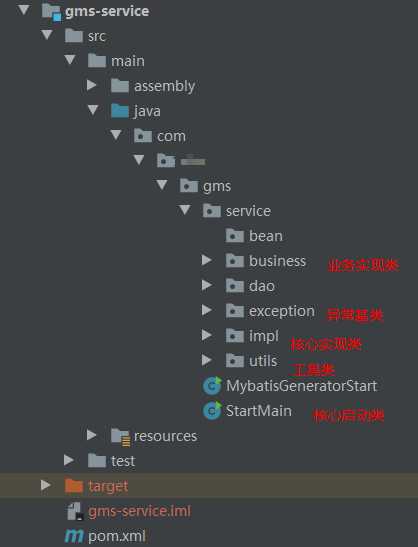This screenshot has width=418, height=547.
Task: Collapse the gms-service root node
Action: [x=24, y=10]
